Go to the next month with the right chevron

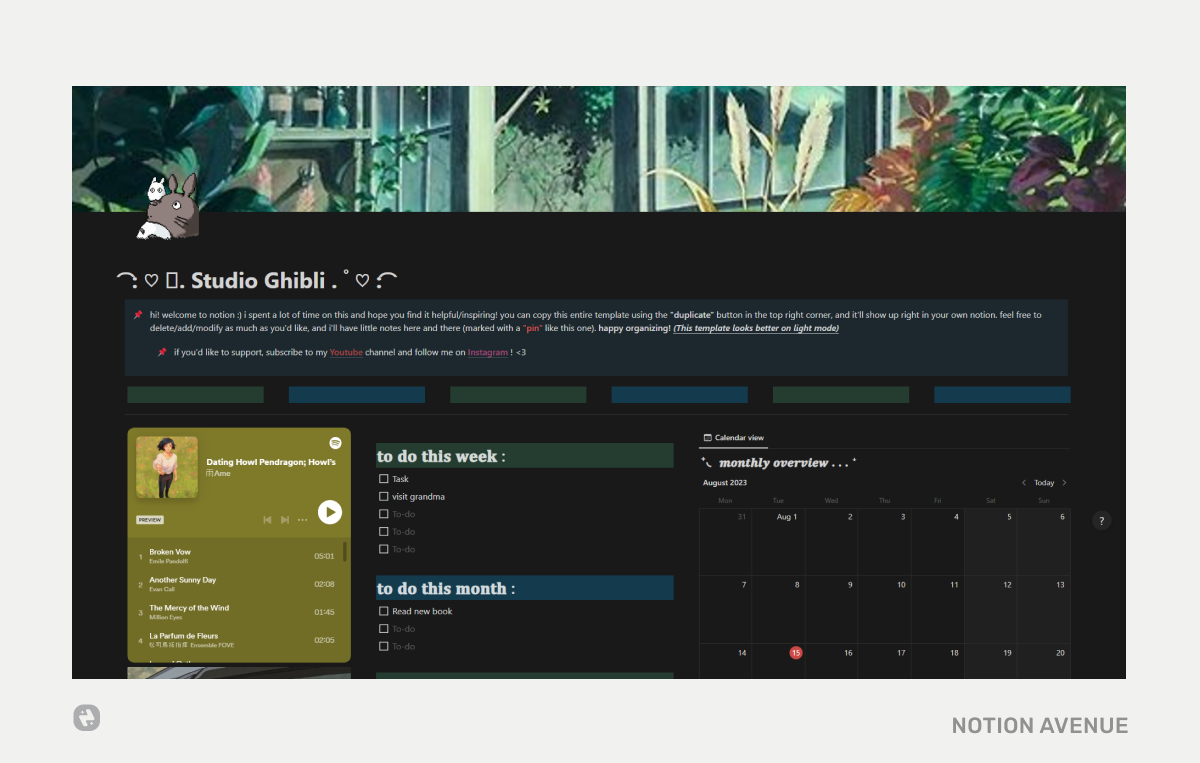click(1064, 483)
